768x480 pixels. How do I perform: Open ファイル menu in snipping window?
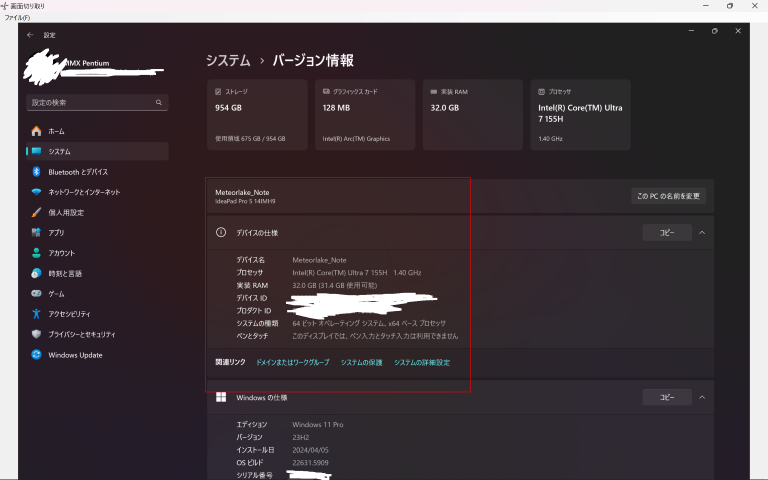coord(17,17)
